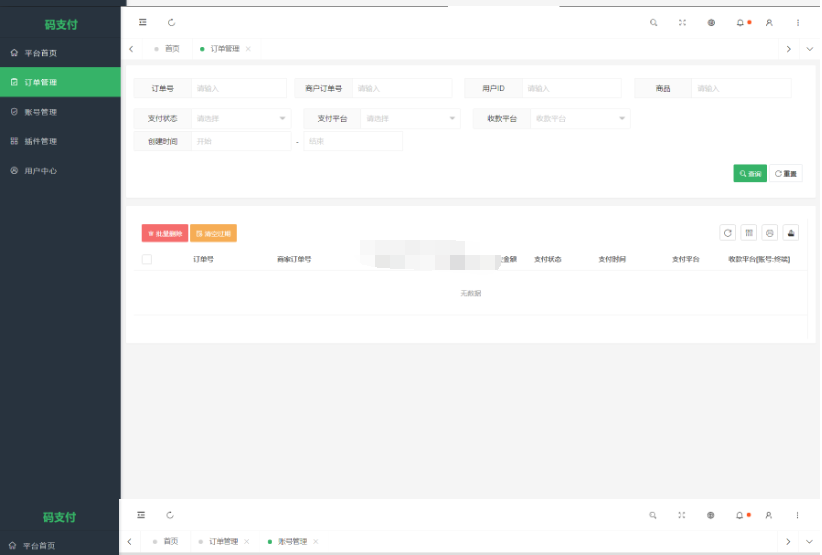Toggle fullscreen icon in upper header
The image size is (822, 555).
(x=683, y=23)
